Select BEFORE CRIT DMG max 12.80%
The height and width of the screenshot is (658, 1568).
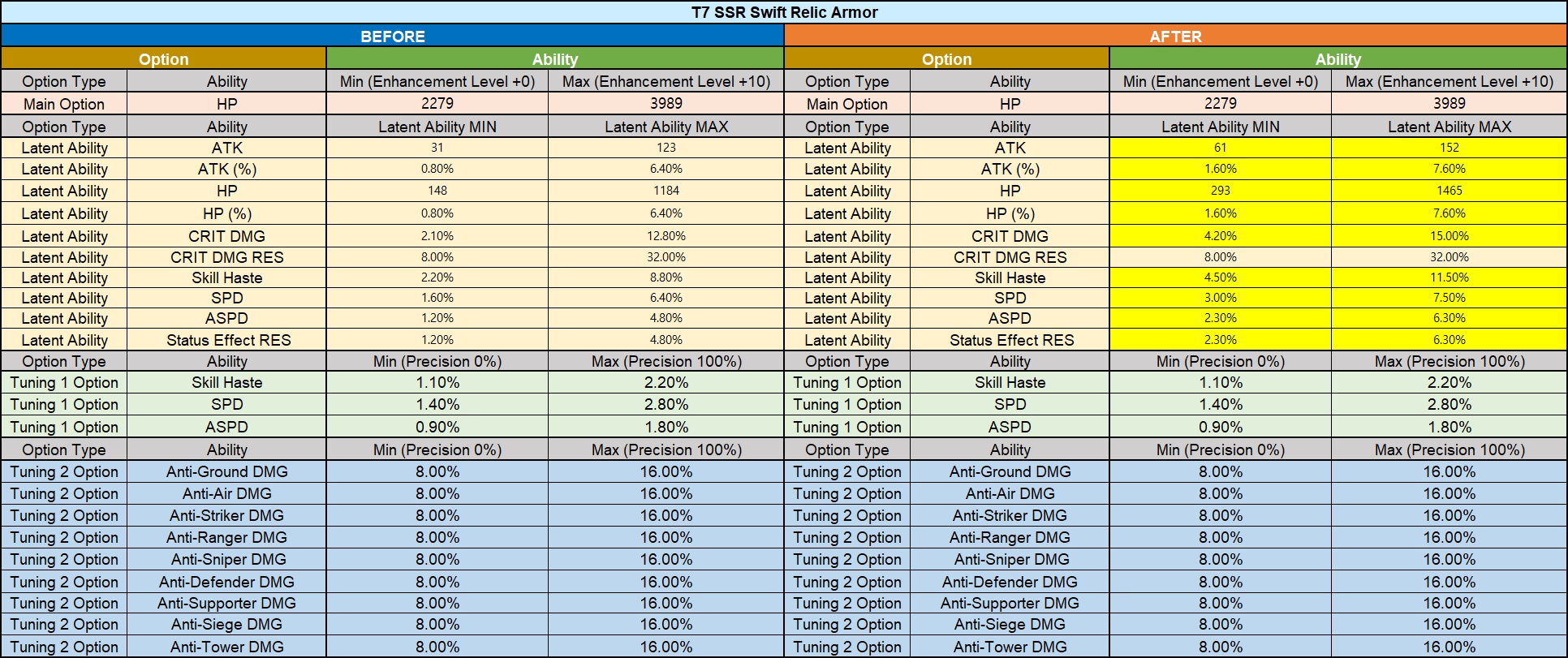point(666,236)
